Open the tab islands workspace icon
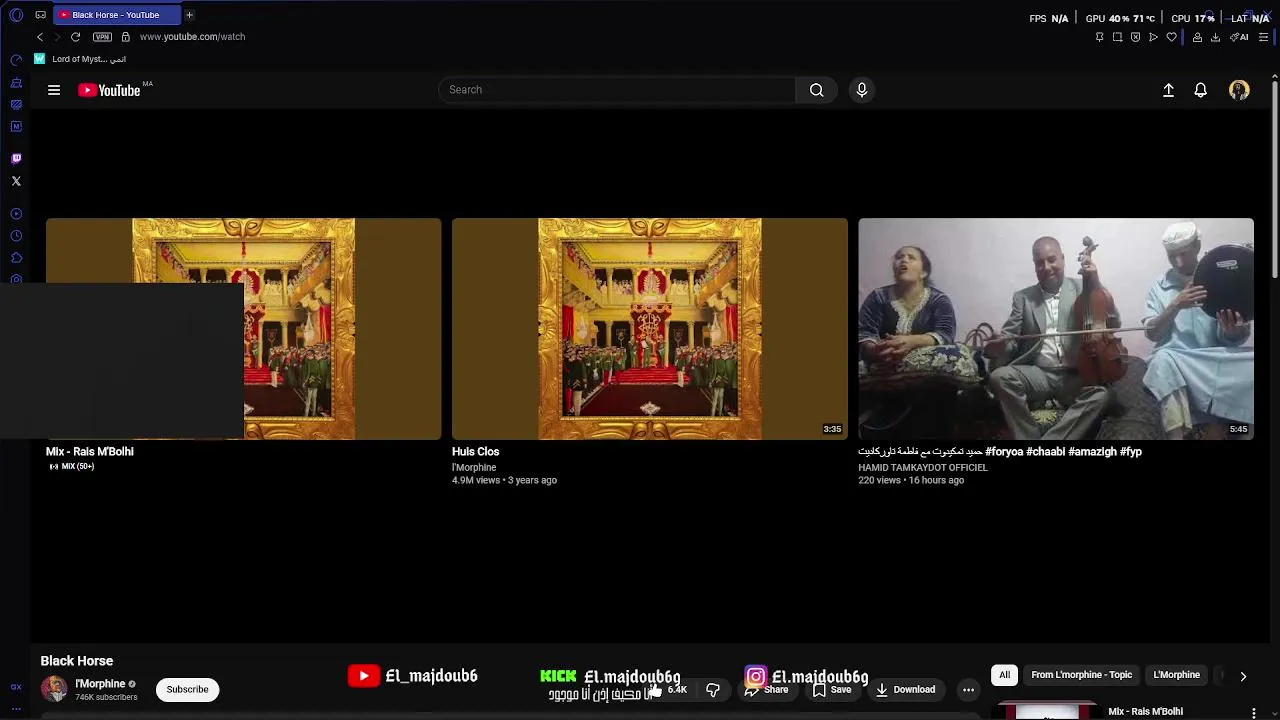 pyautogui.click(x=40, y=15)
